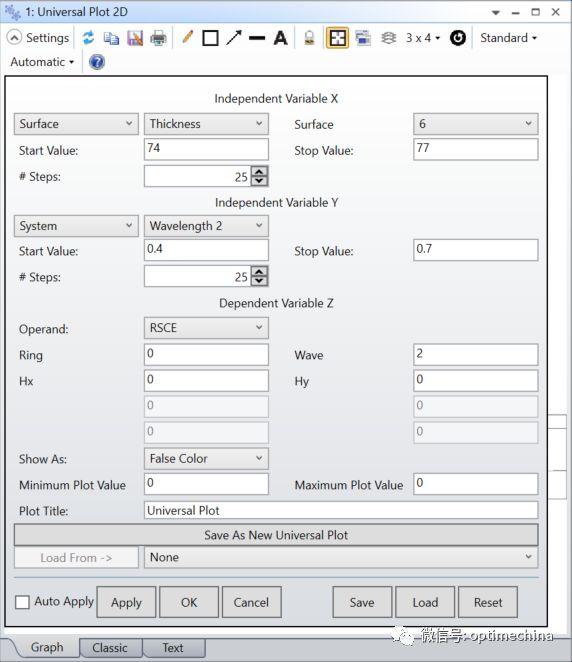Switch to the Classic tab
Viewport: 572px width, 662px height.
pos(110,648)
